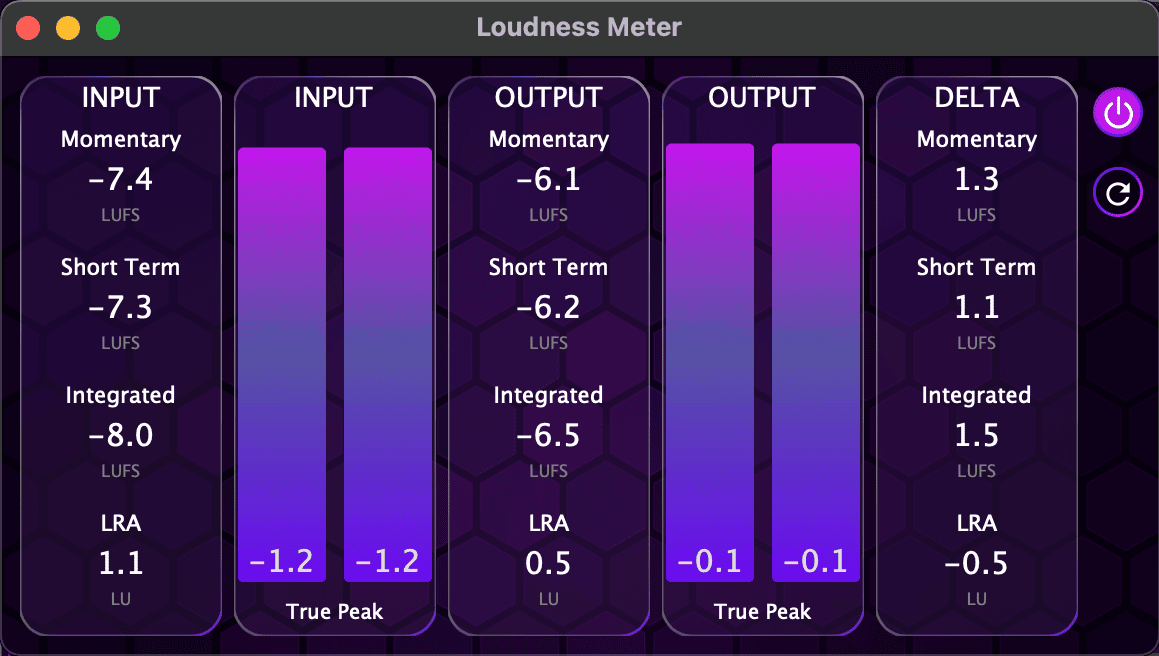Image resolution: width=1159 pixels, height=656 pixels.
Task: Select the INPUT column header
Action: click(120, 97)
